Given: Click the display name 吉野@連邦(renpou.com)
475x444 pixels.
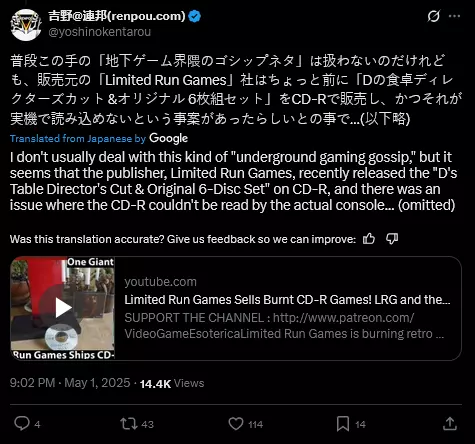Looking at the screenshot, I should pyautogui.click(x=117, y=16).
